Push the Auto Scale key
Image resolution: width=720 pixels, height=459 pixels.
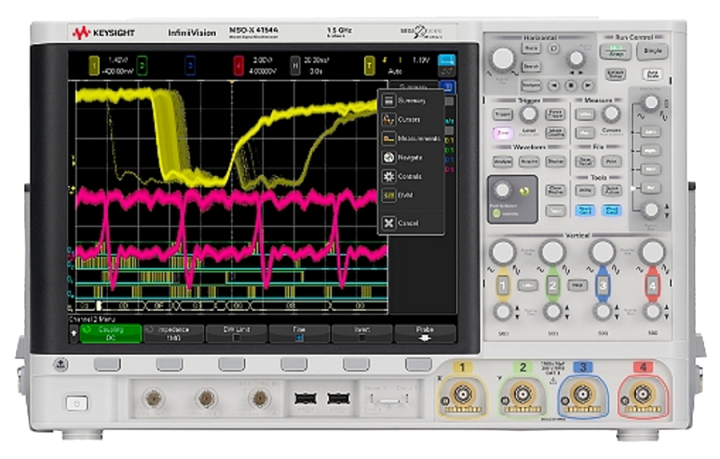[x=652, y=74]
